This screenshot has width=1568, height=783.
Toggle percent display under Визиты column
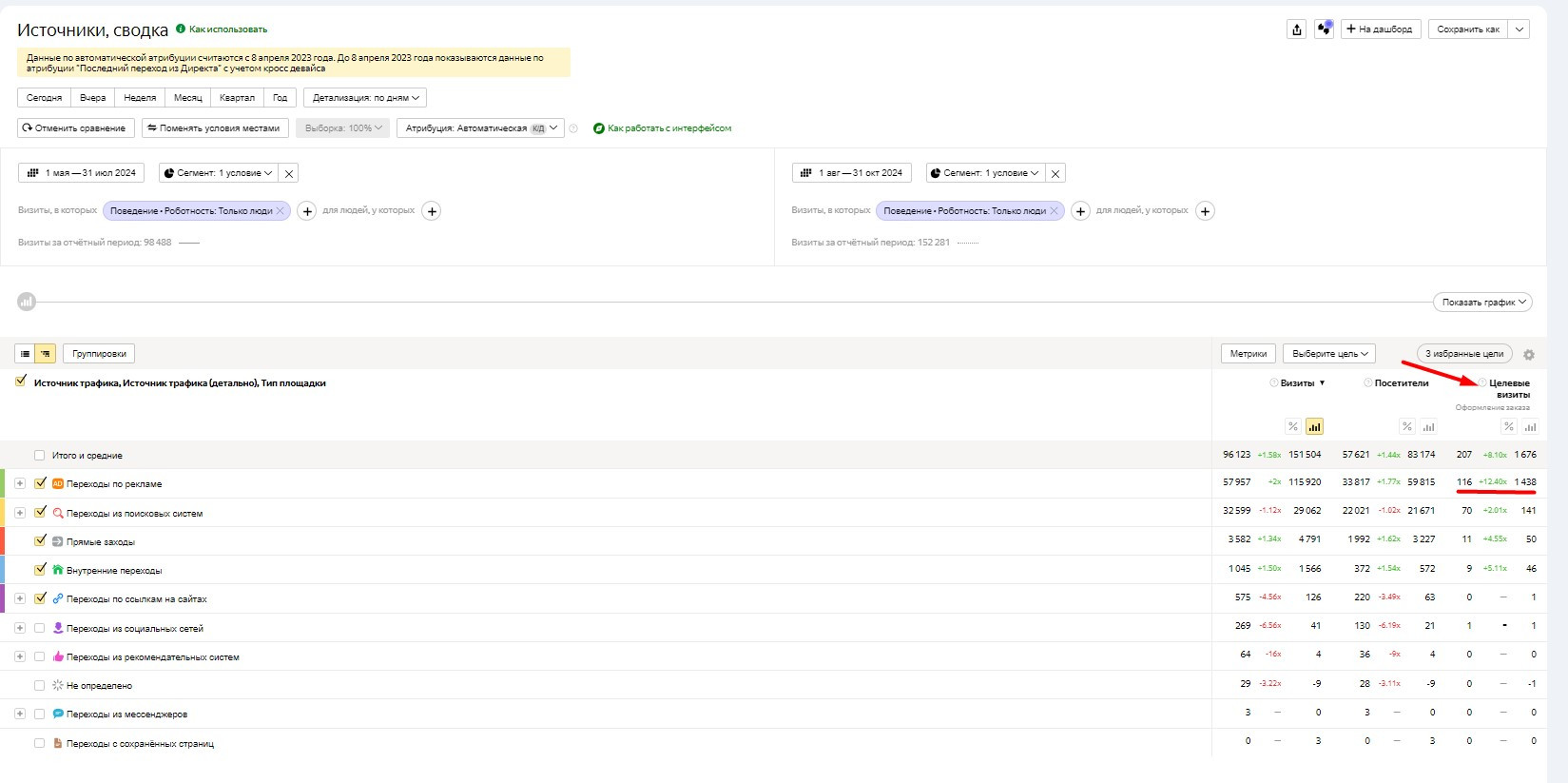pos(1292,427)
